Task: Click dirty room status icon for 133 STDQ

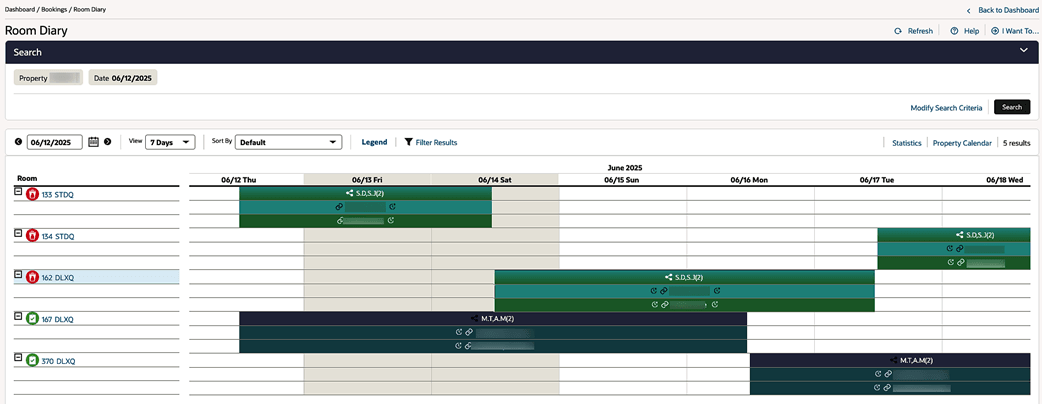Action: tap(32, 195)
